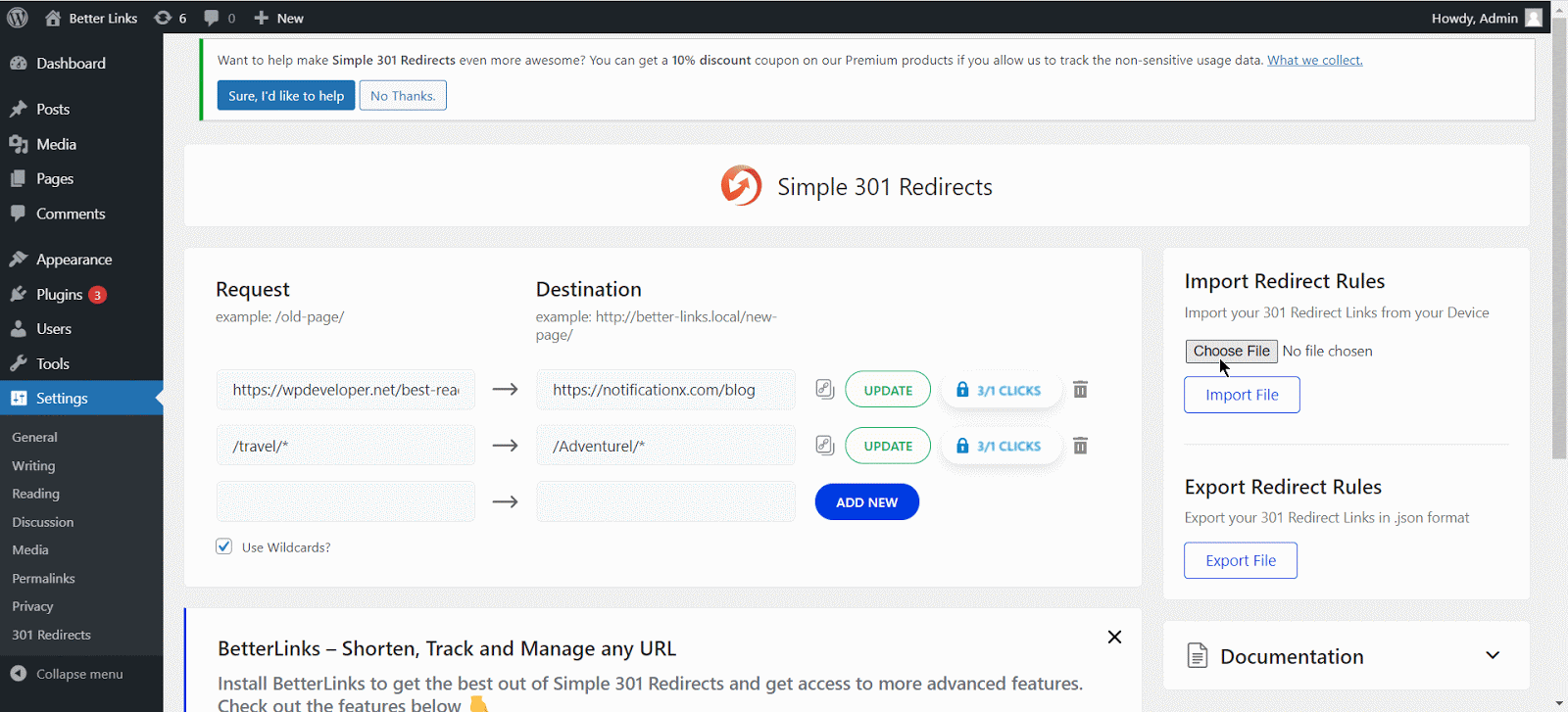Delete the /travel/* redirect

(x=1080, y=446)
